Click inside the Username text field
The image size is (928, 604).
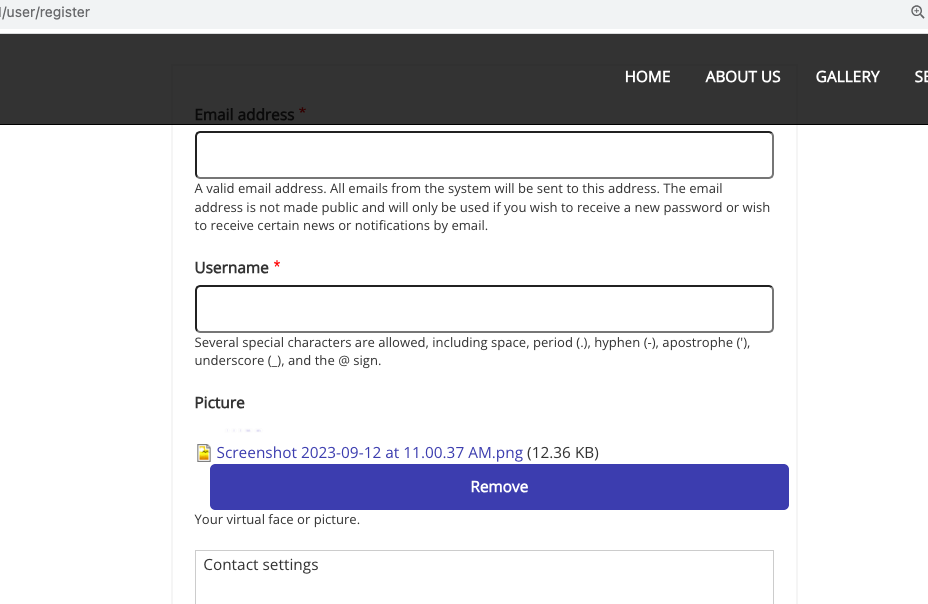pyautogui.click(x=484, y=309)
